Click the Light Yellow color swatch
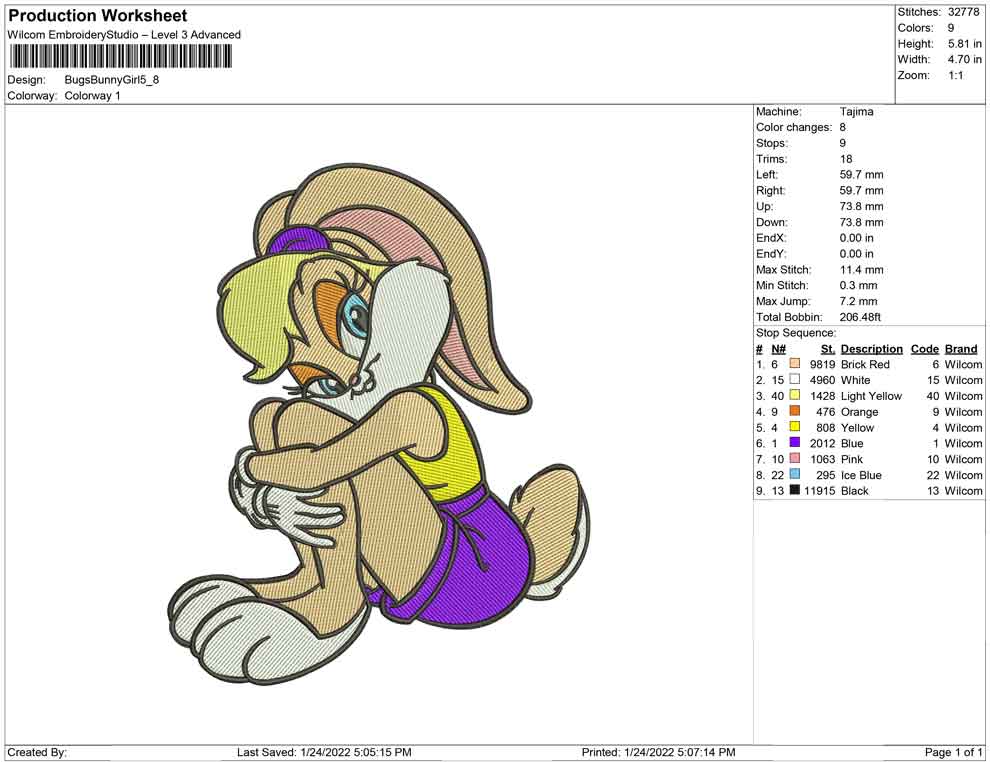The width and height of the screenshot is (990, 762). (795, 395)
